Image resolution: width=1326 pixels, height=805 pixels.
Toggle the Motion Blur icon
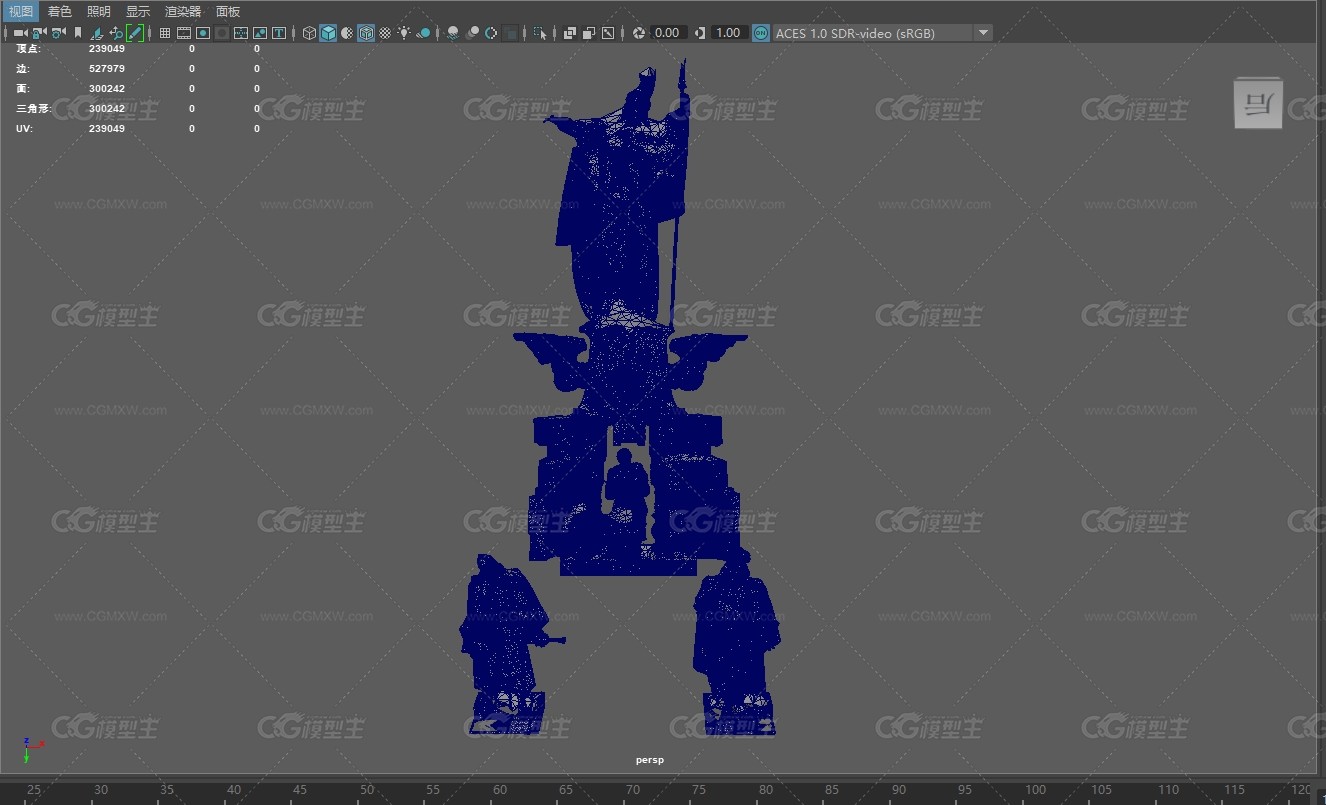coord(472,33)
